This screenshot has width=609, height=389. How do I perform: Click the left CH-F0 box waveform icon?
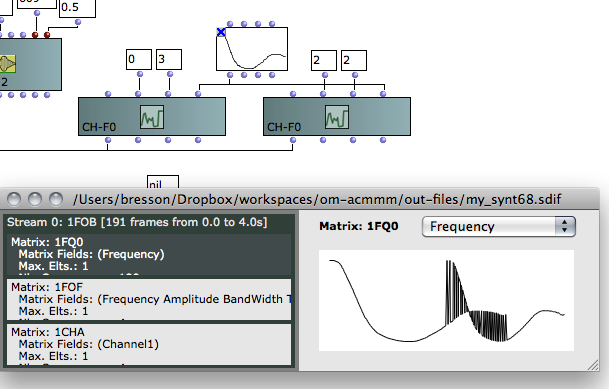(152, 117)
